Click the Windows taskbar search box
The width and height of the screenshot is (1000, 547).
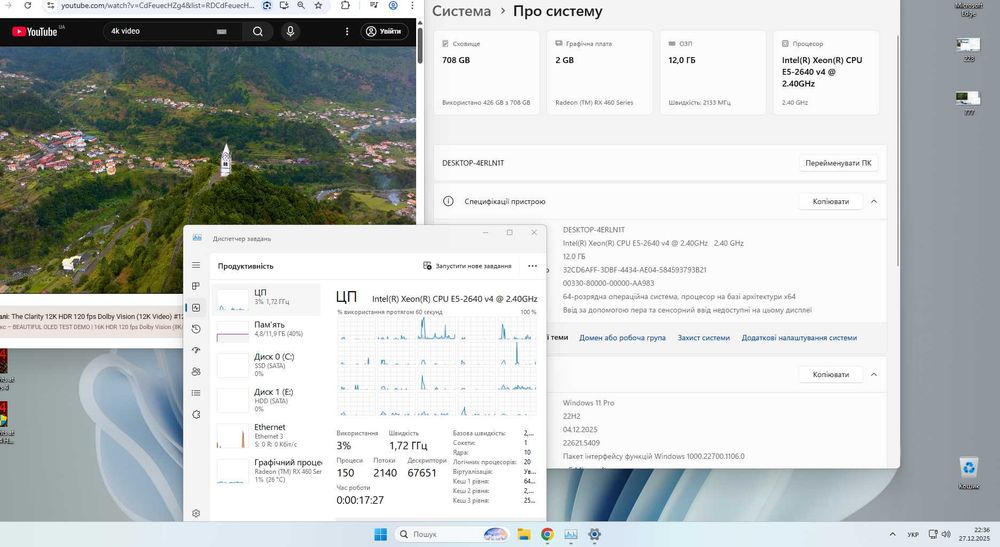tap(452, 534)
